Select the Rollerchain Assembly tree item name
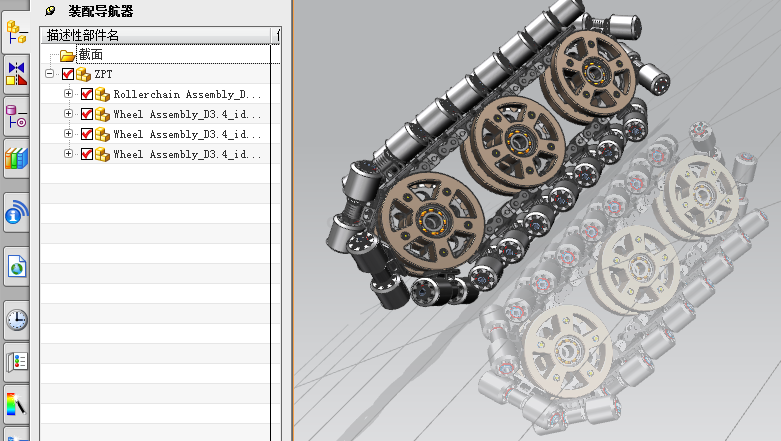The height and width of the screenshot is (441, 781). click(186, 94)
